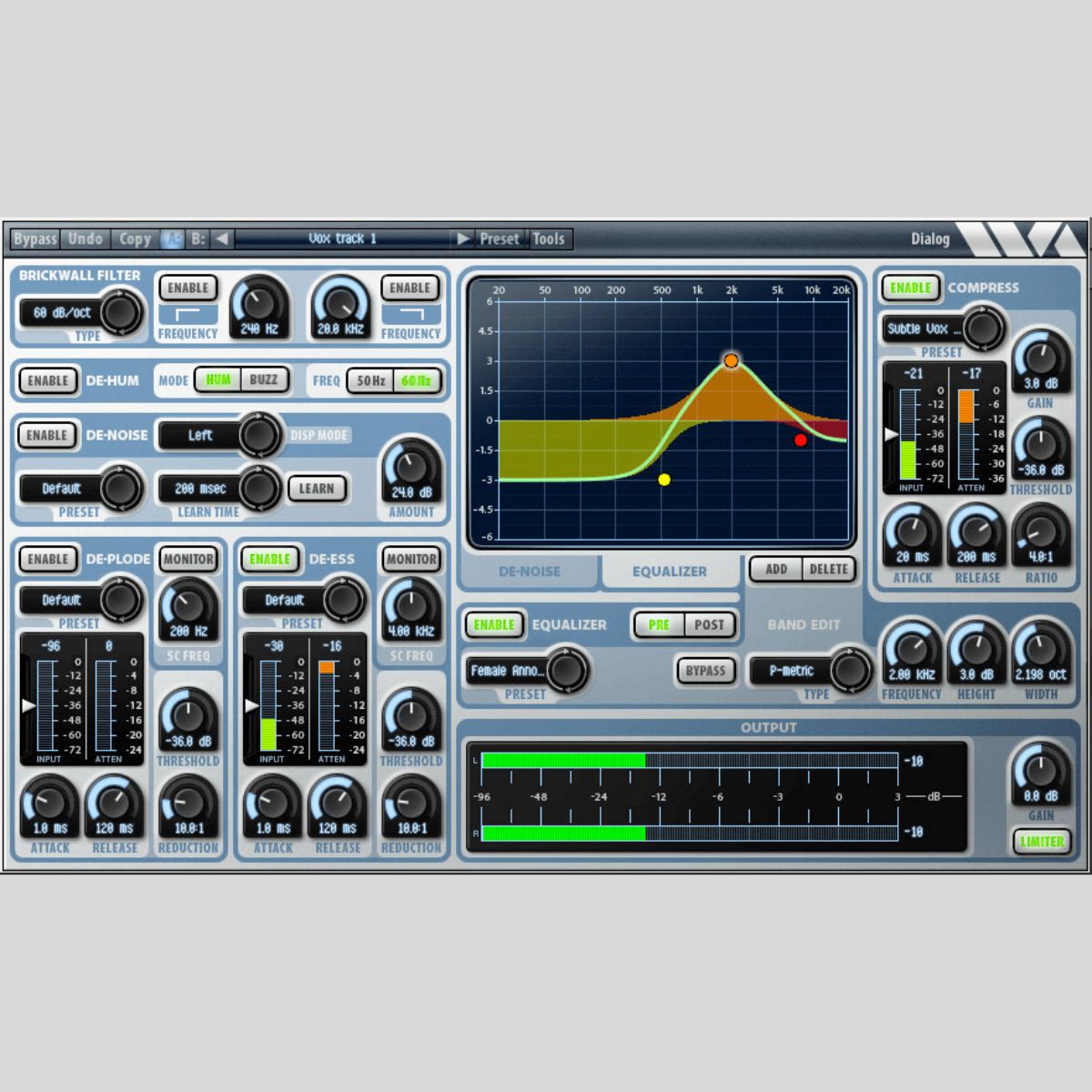Click the high-pass filter shape icon

[x=188, y=315]
